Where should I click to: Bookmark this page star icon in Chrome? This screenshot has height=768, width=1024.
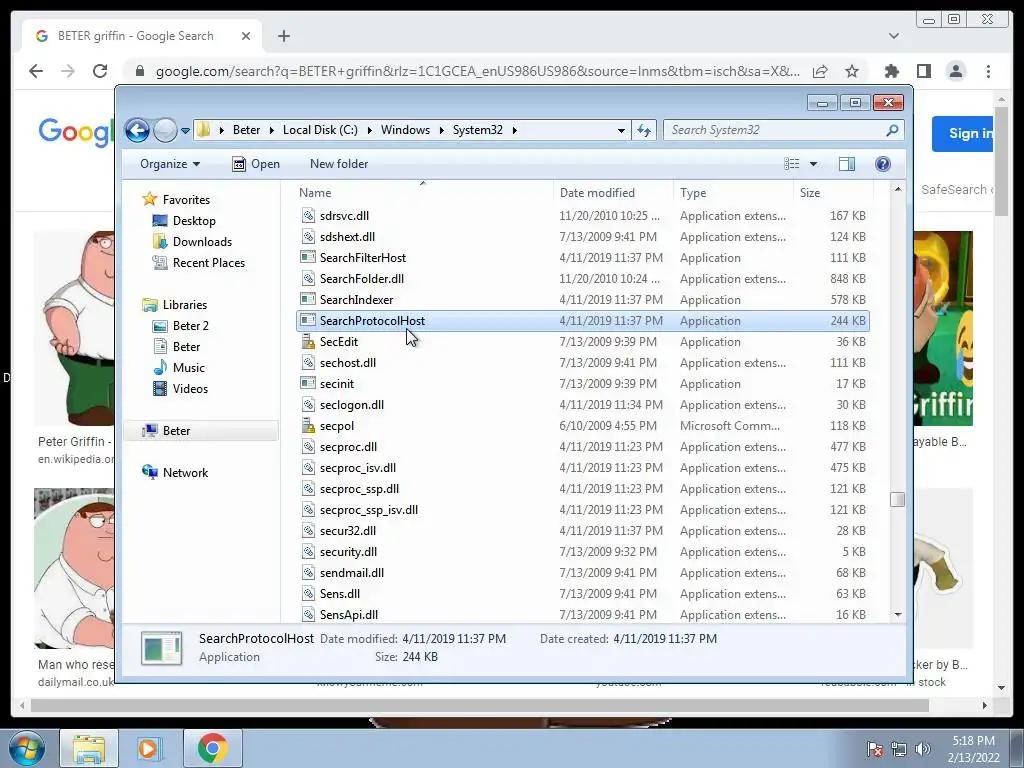click(x=852, y=71)
